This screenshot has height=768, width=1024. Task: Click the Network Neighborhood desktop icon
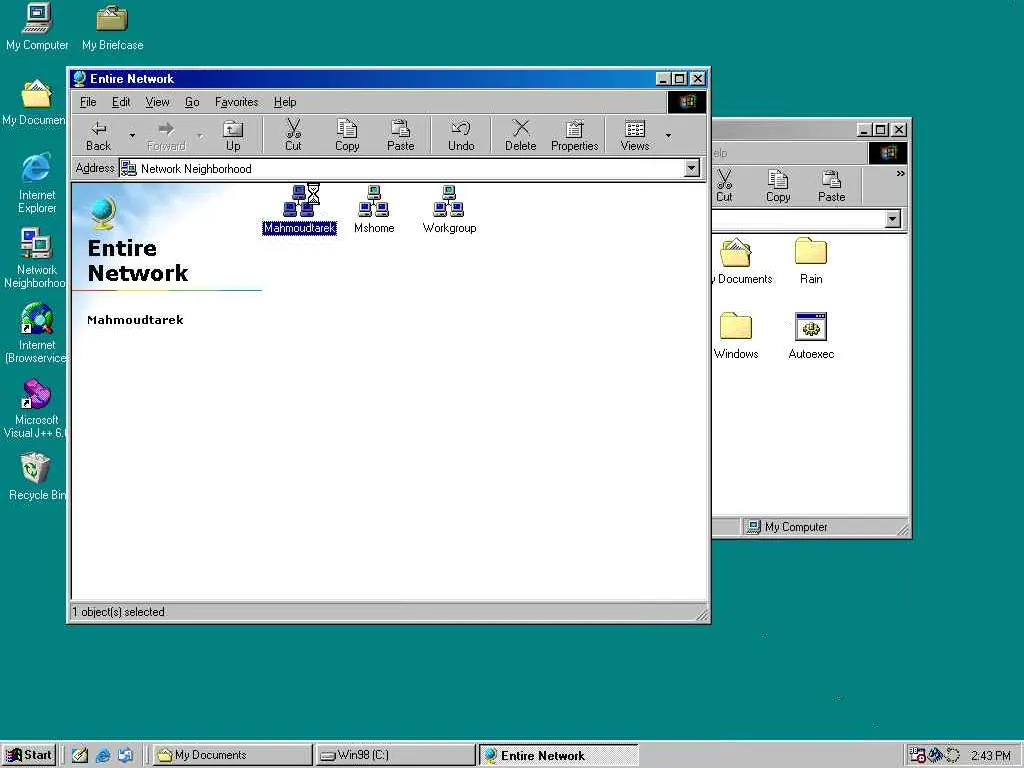pyautogui.click(x=35, y=258)
